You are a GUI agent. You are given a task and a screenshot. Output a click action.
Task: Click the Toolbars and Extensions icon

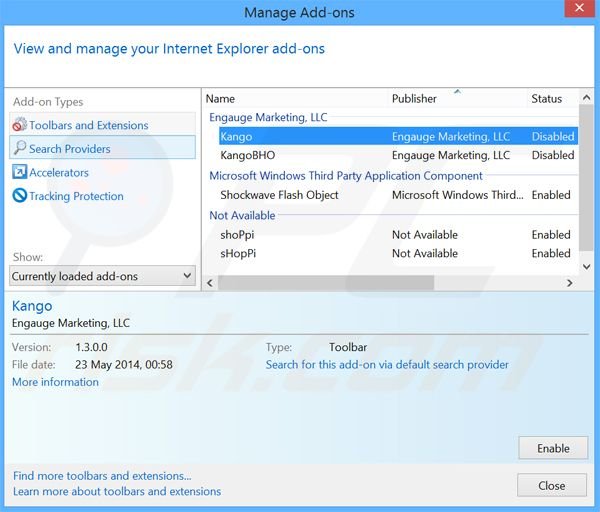pyautogui.click(x=19, y=125)
